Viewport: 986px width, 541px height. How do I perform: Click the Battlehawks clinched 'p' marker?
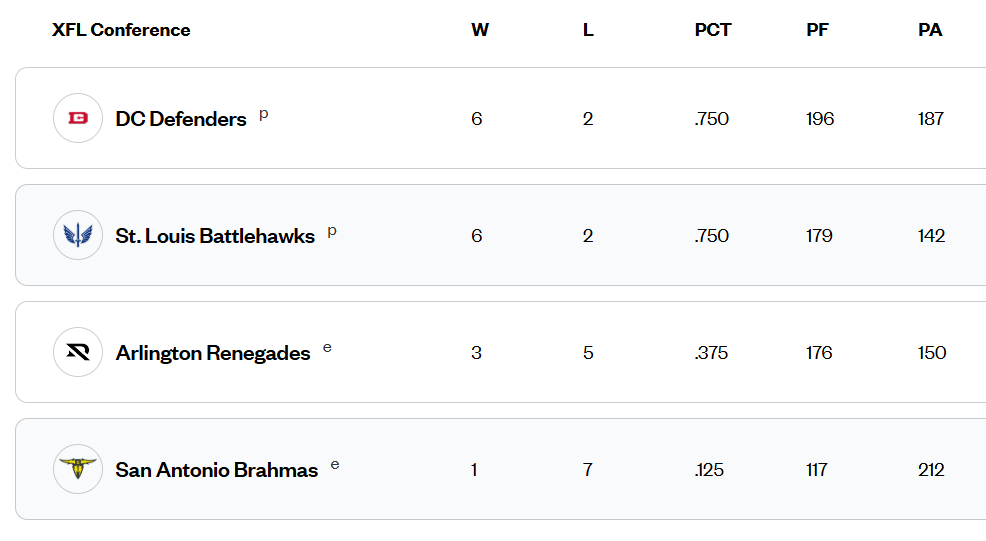click(332, 231)
